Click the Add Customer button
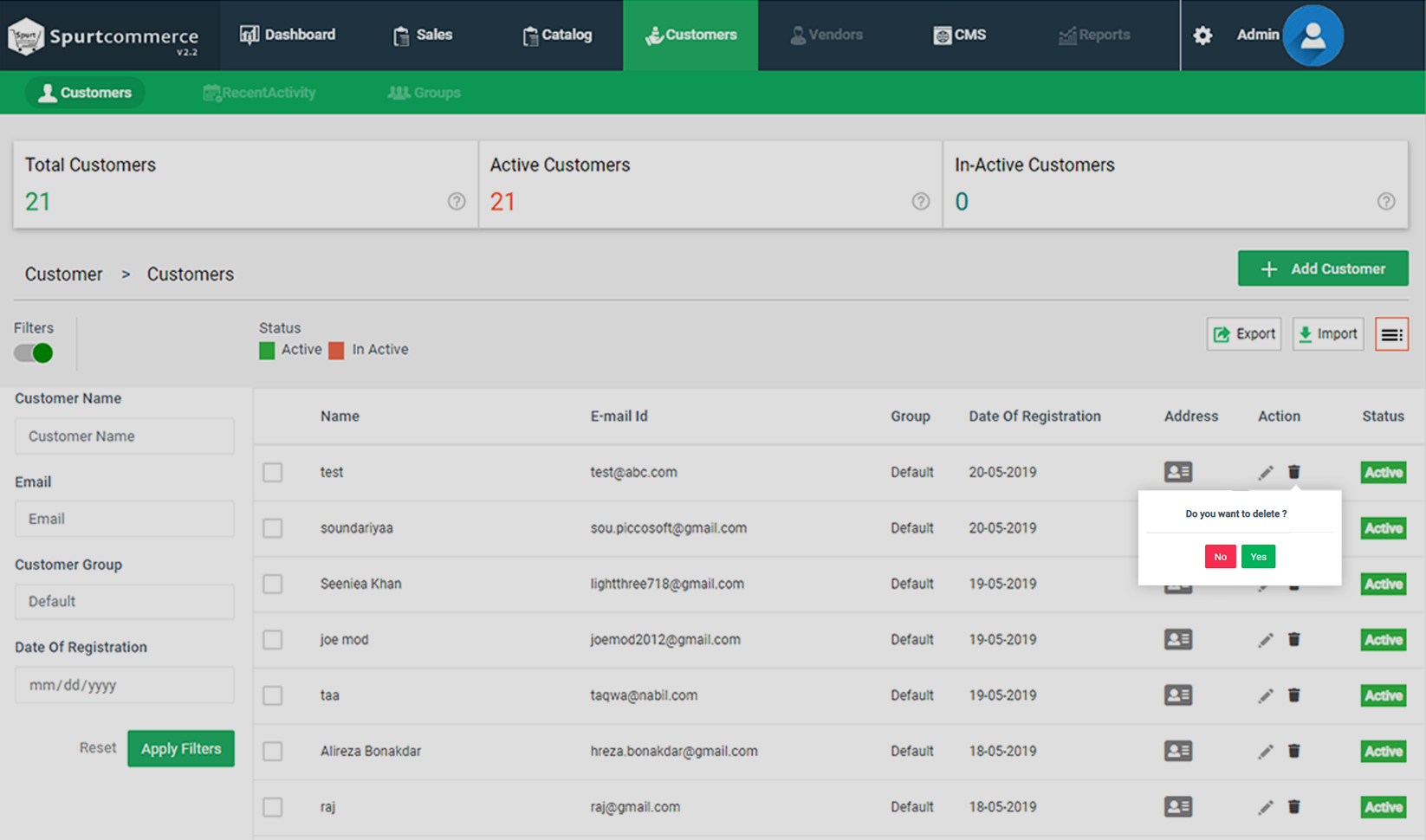Image resolution: width=1426 pixels, height=840 pixels. click(1323, 268)
